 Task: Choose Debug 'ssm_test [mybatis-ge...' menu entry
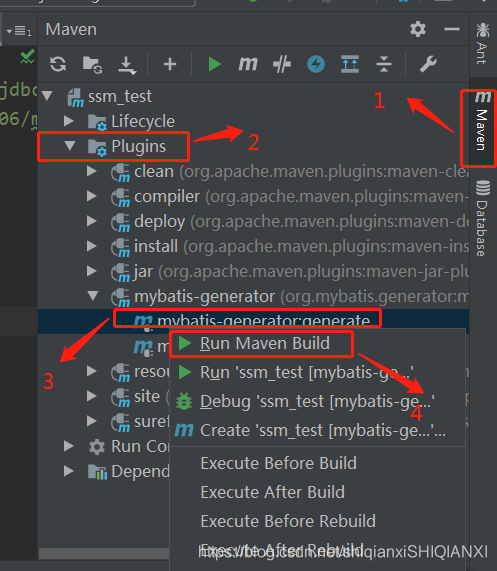coord(317,402)
